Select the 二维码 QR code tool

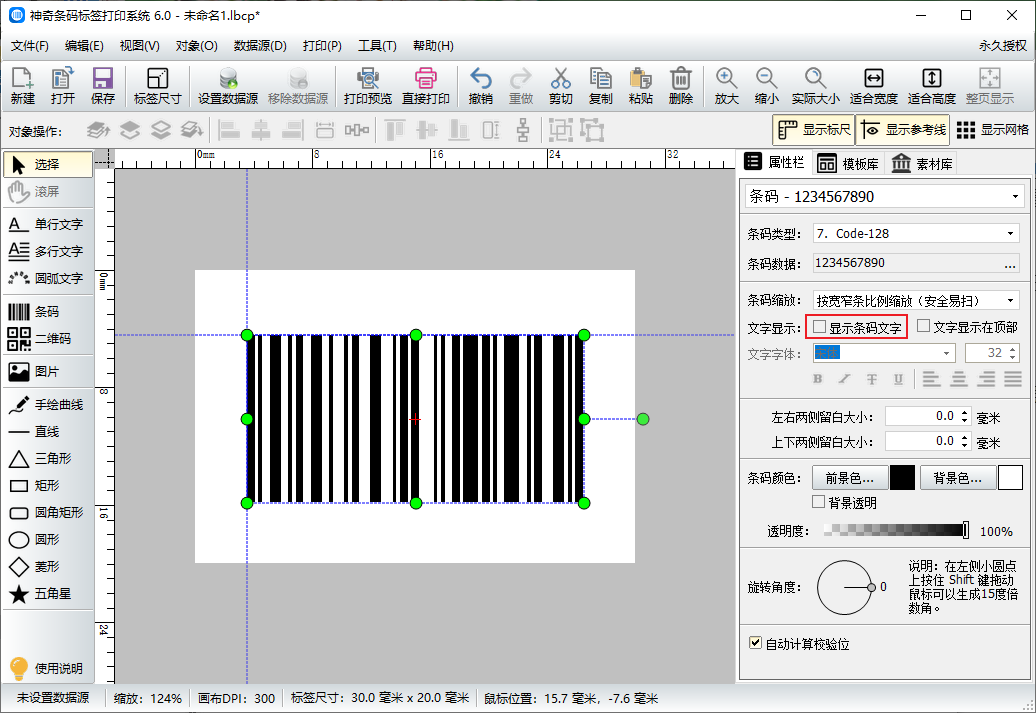(x=48, y=339)
